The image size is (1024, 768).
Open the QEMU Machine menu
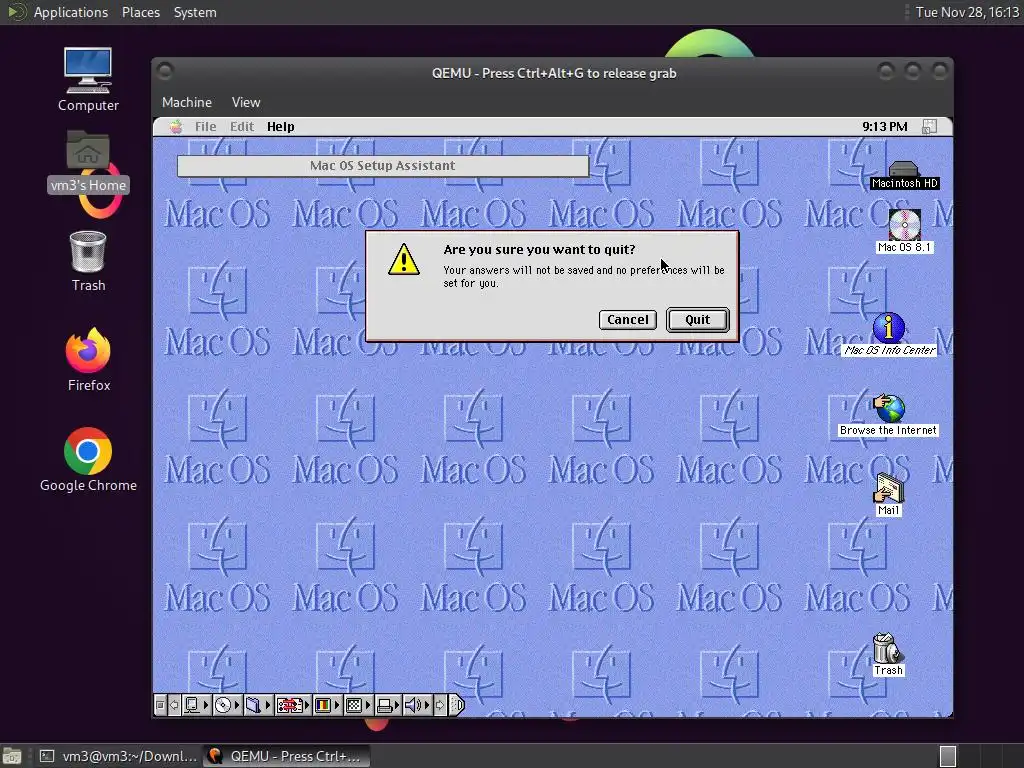(x=187, y=103)
